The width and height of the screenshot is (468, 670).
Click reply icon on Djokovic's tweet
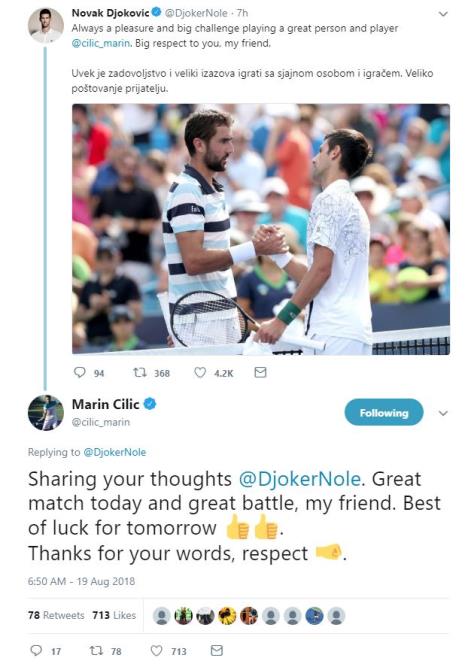pos(79,372)
